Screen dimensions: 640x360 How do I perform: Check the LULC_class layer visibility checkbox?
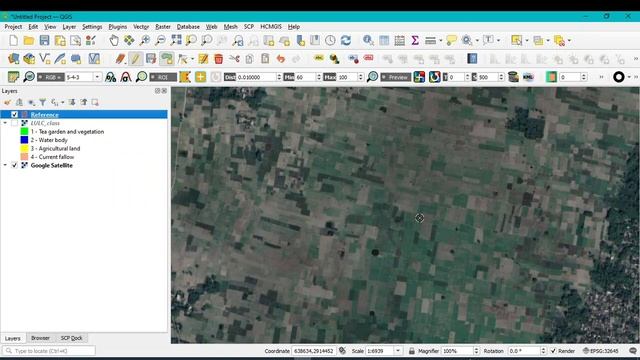point(15,123)
